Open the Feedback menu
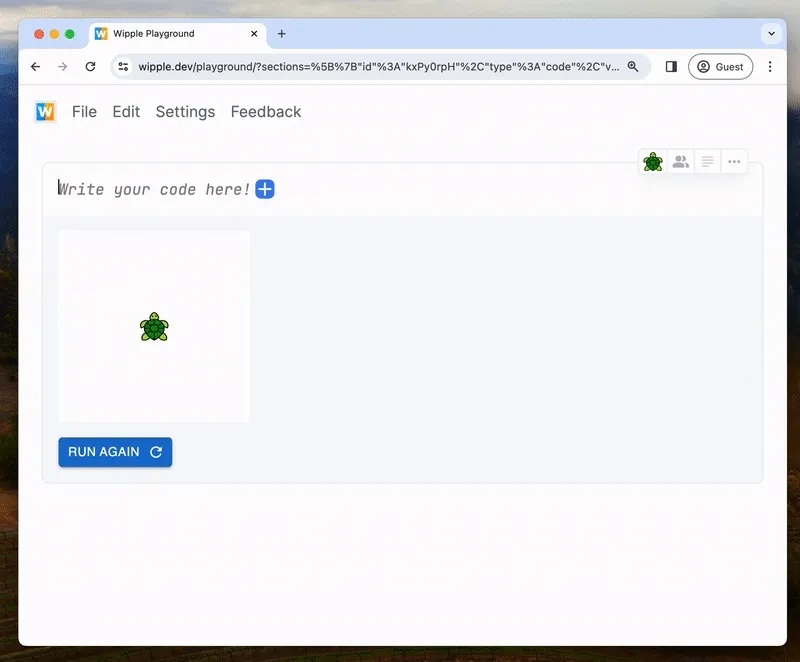 click(266, 112)
